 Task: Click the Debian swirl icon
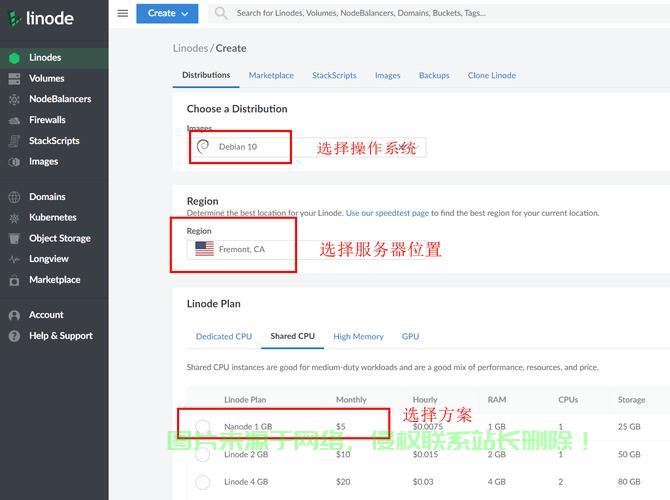(203, 147)
